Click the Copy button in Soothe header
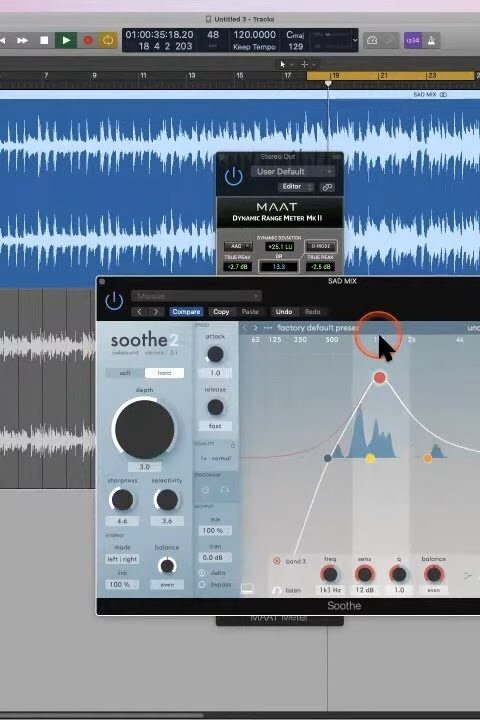The image size is (480, 720). click(221, 312)
